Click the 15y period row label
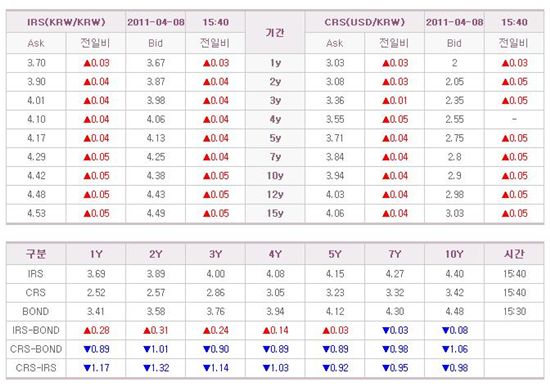Screen dimensions: 550x386 click(x=275, y=213)
